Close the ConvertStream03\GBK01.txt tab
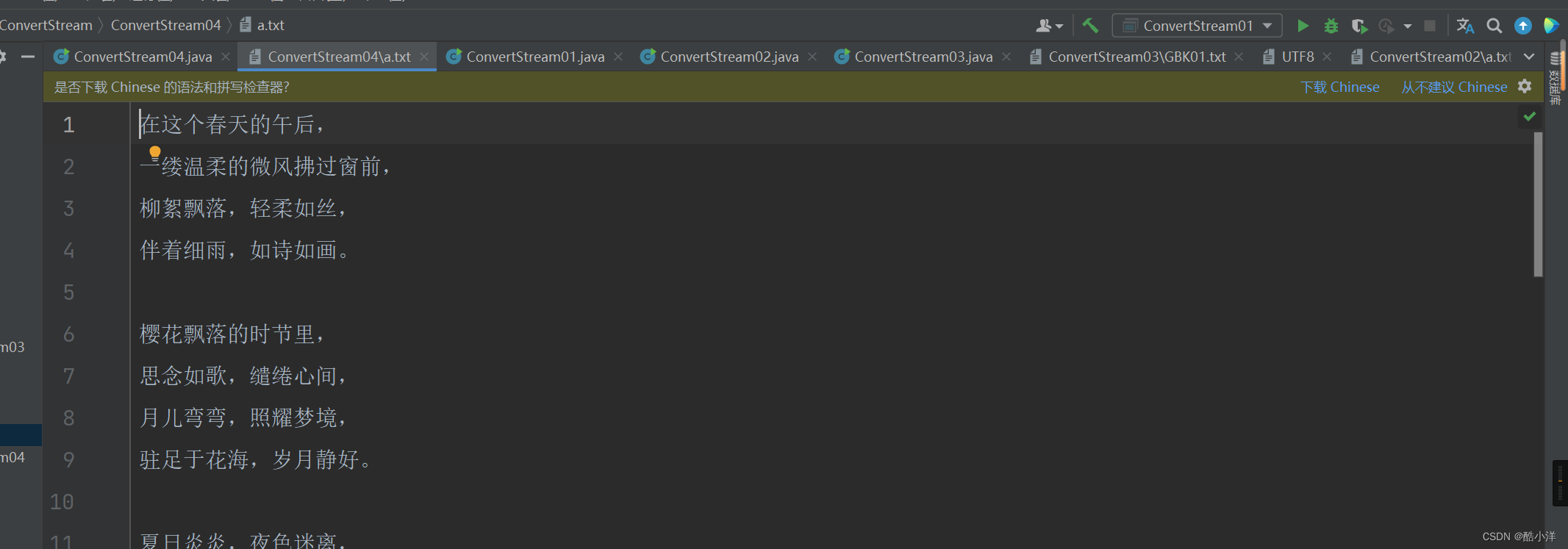This screenshot has width=1568, height=549. [x=1239, y=57]
